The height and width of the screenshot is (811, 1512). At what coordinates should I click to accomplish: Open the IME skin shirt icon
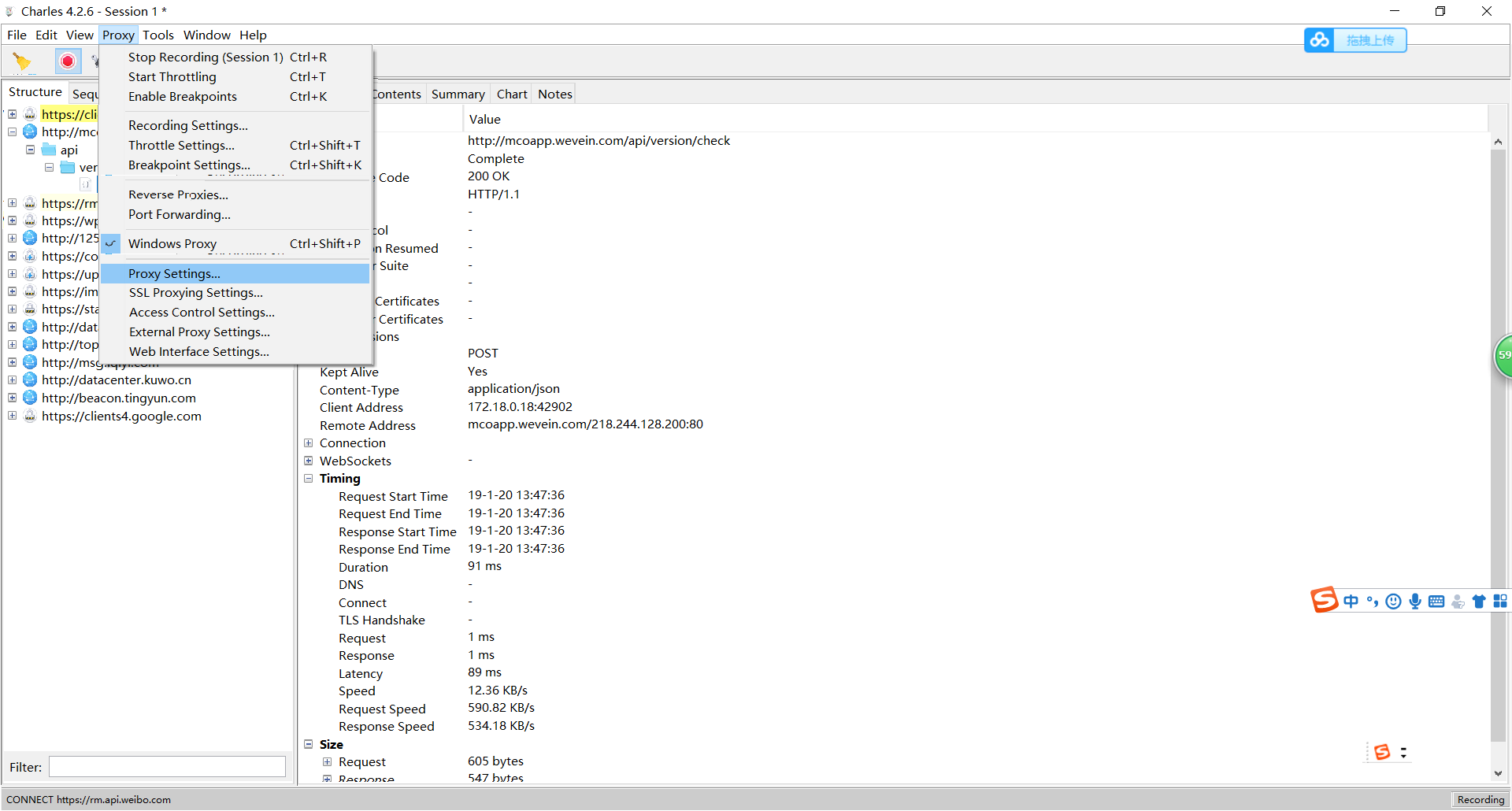1479,602
